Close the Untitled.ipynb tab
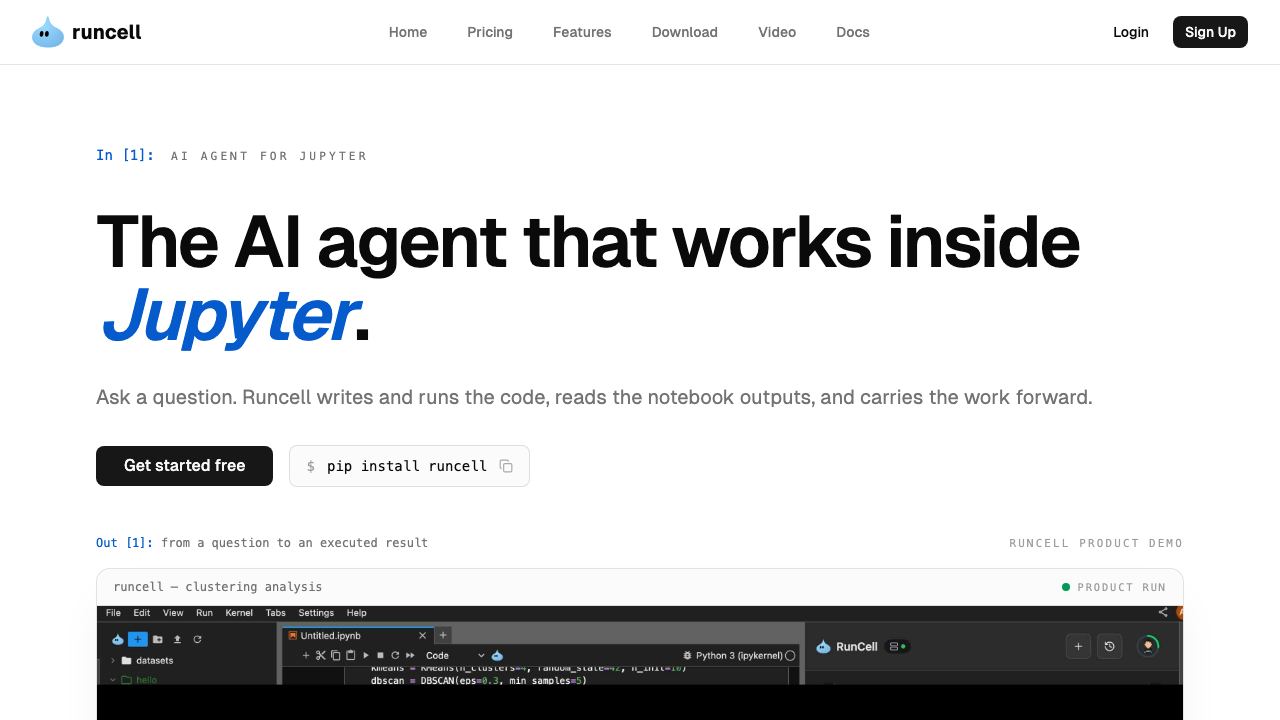Image resolution: width=1280 pixels, height=720 pixels. click(422, 635)
